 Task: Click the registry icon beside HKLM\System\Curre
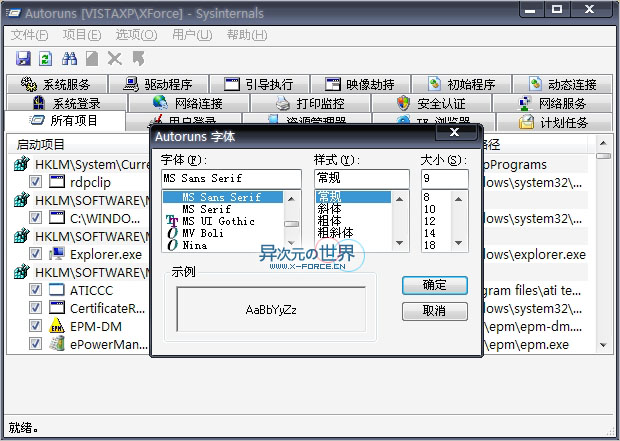(22, 164)
